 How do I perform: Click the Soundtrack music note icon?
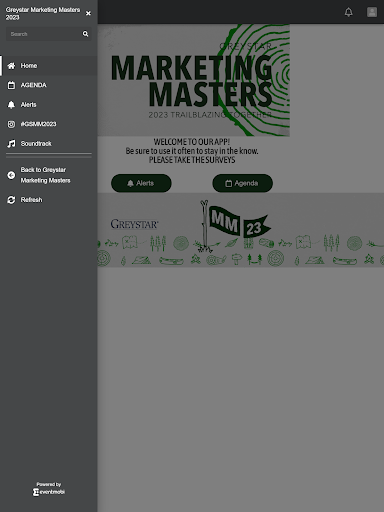point(11,144)
